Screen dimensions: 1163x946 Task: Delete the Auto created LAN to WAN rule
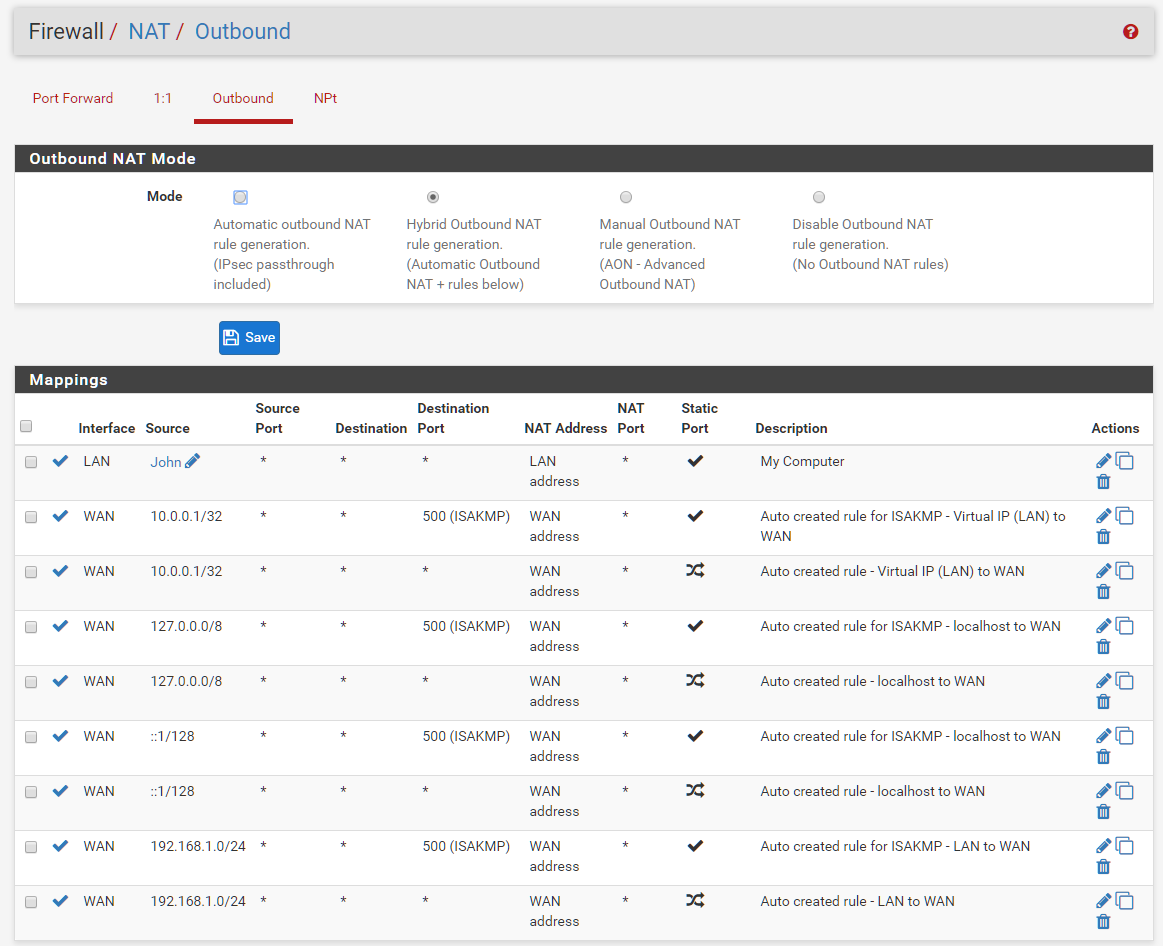pos(1103,922)
